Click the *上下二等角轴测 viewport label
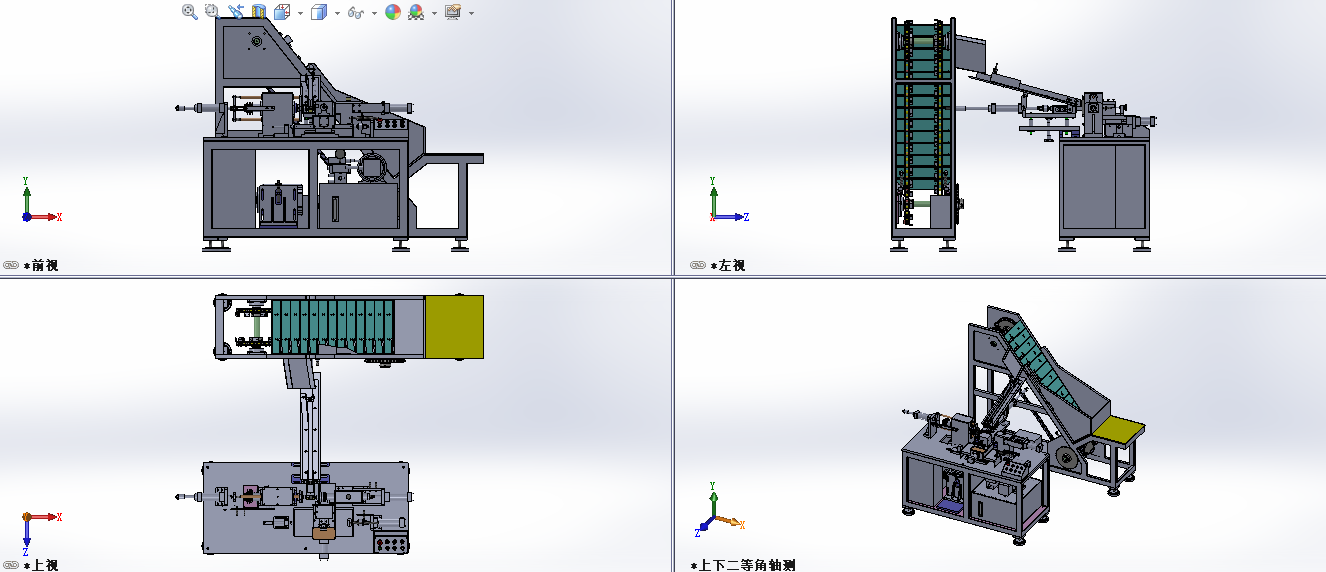This screenshot has width=1326, height=572. coord(743,565)
